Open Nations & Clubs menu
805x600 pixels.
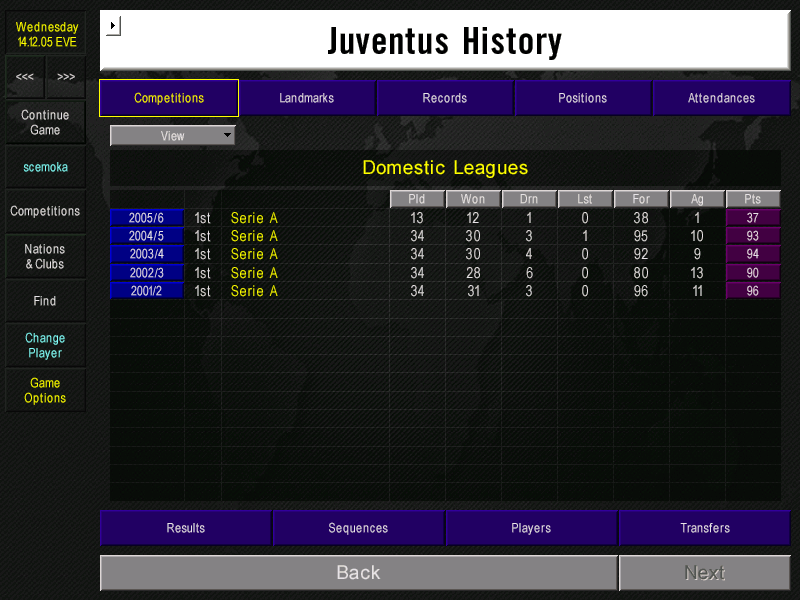tap(45, 256)
